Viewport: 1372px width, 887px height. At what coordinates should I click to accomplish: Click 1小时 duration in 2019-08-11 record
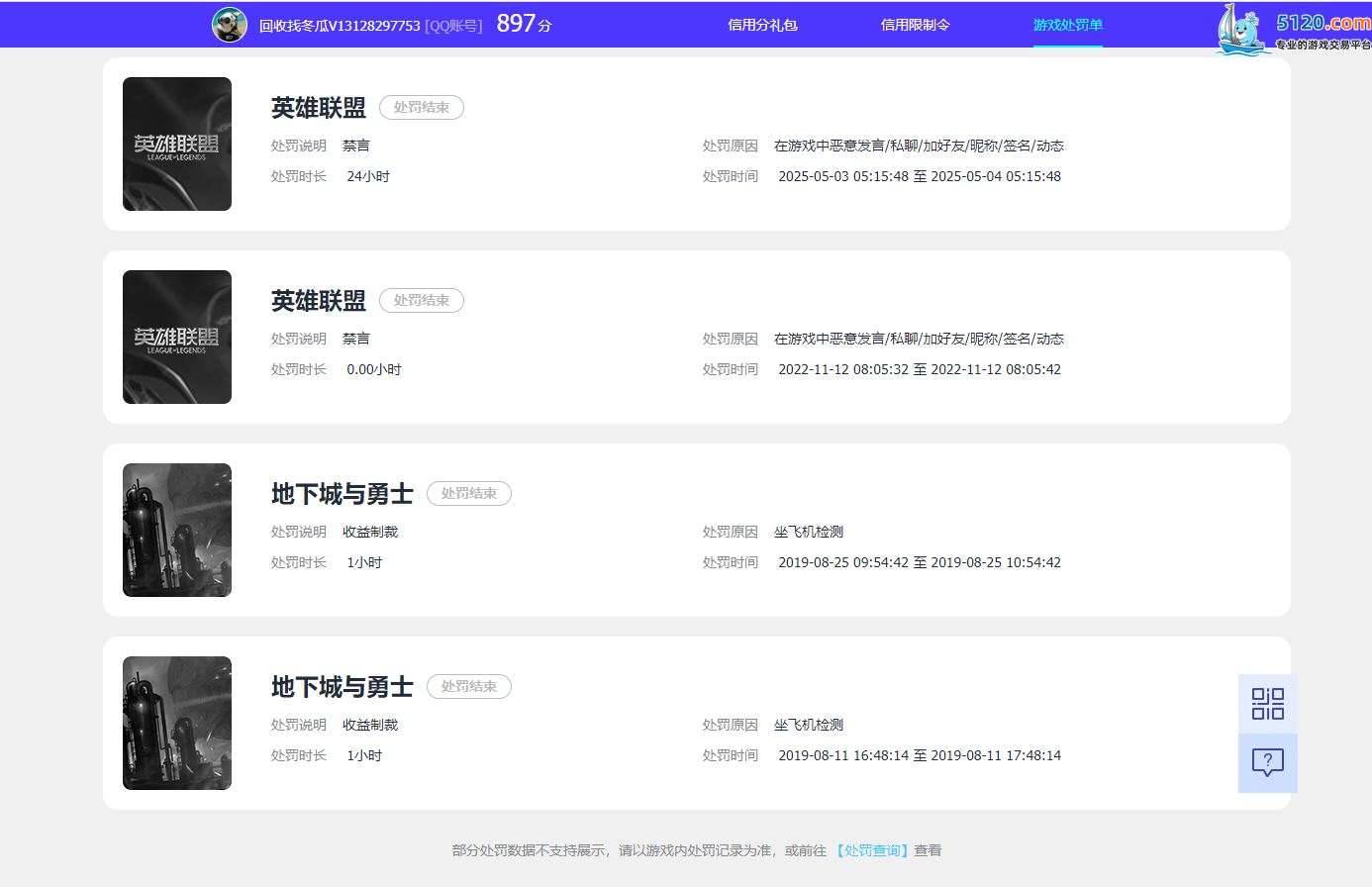tap(364, 755)
